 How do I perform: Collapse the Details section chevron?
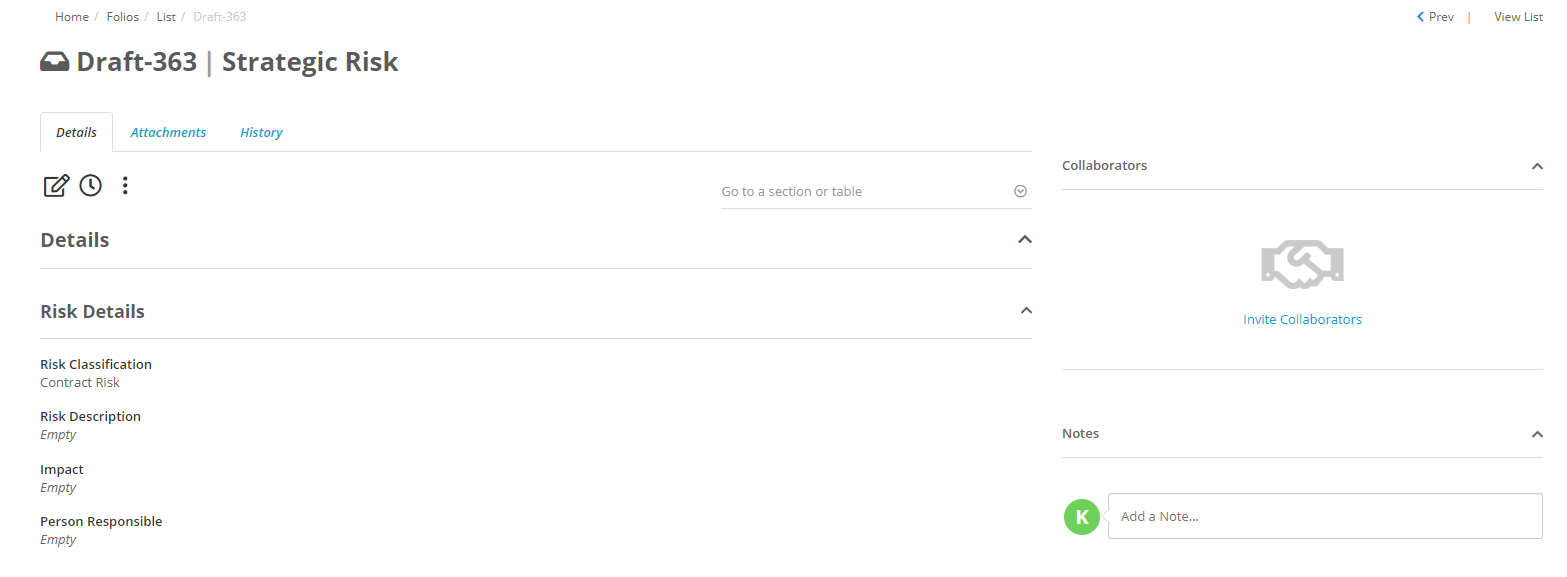point(1024,239)
